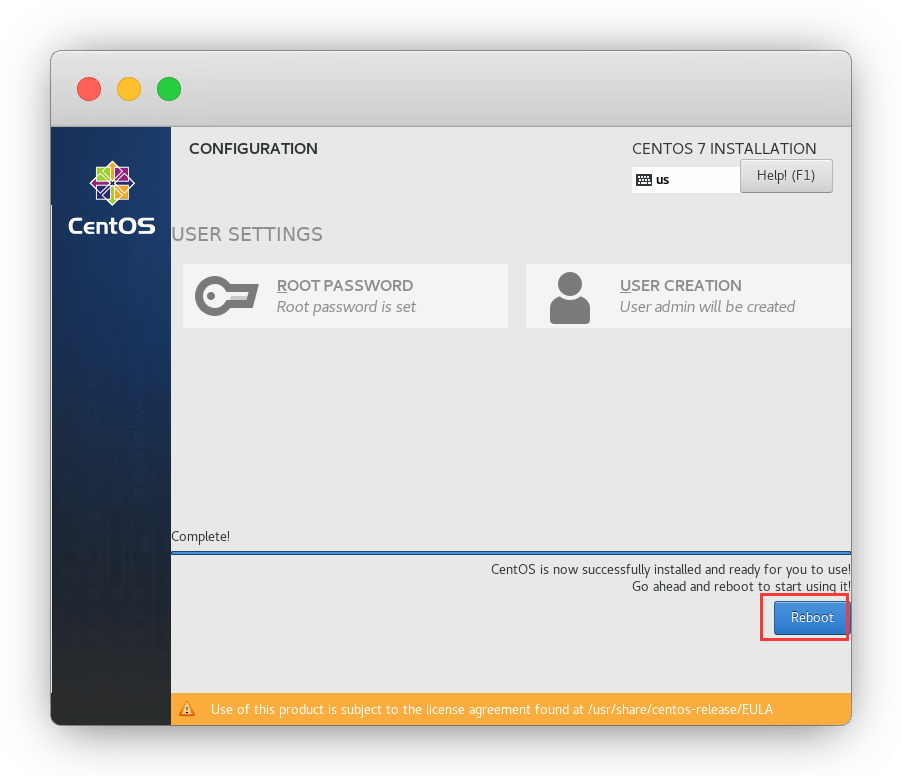This screenshot has width=902, height=776.
Task: Click the 'Complete!' status label
Action: [x=201, y=536]
